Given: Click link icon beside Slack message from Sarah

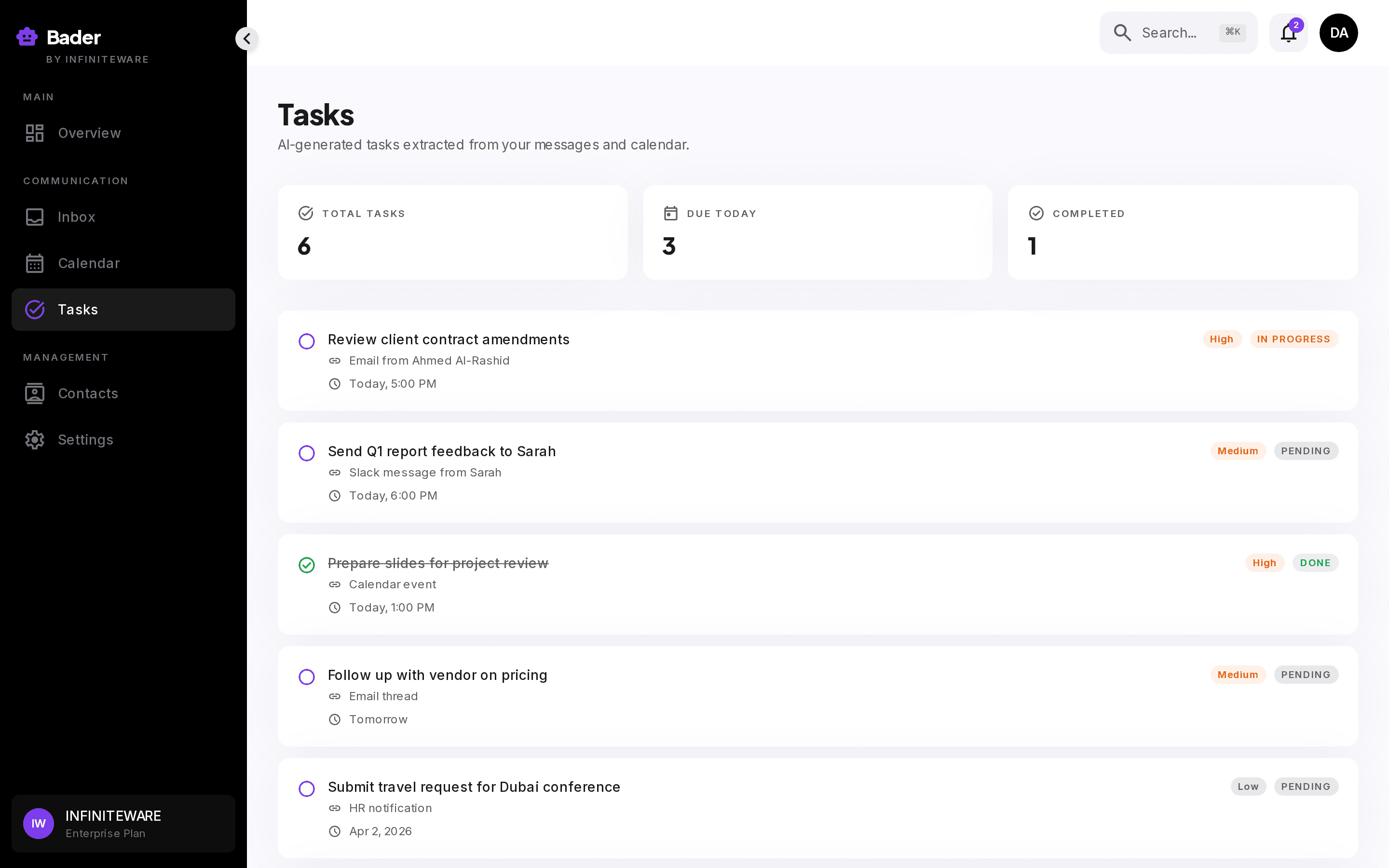Looking at the screenshot, I should coord(335,473).
